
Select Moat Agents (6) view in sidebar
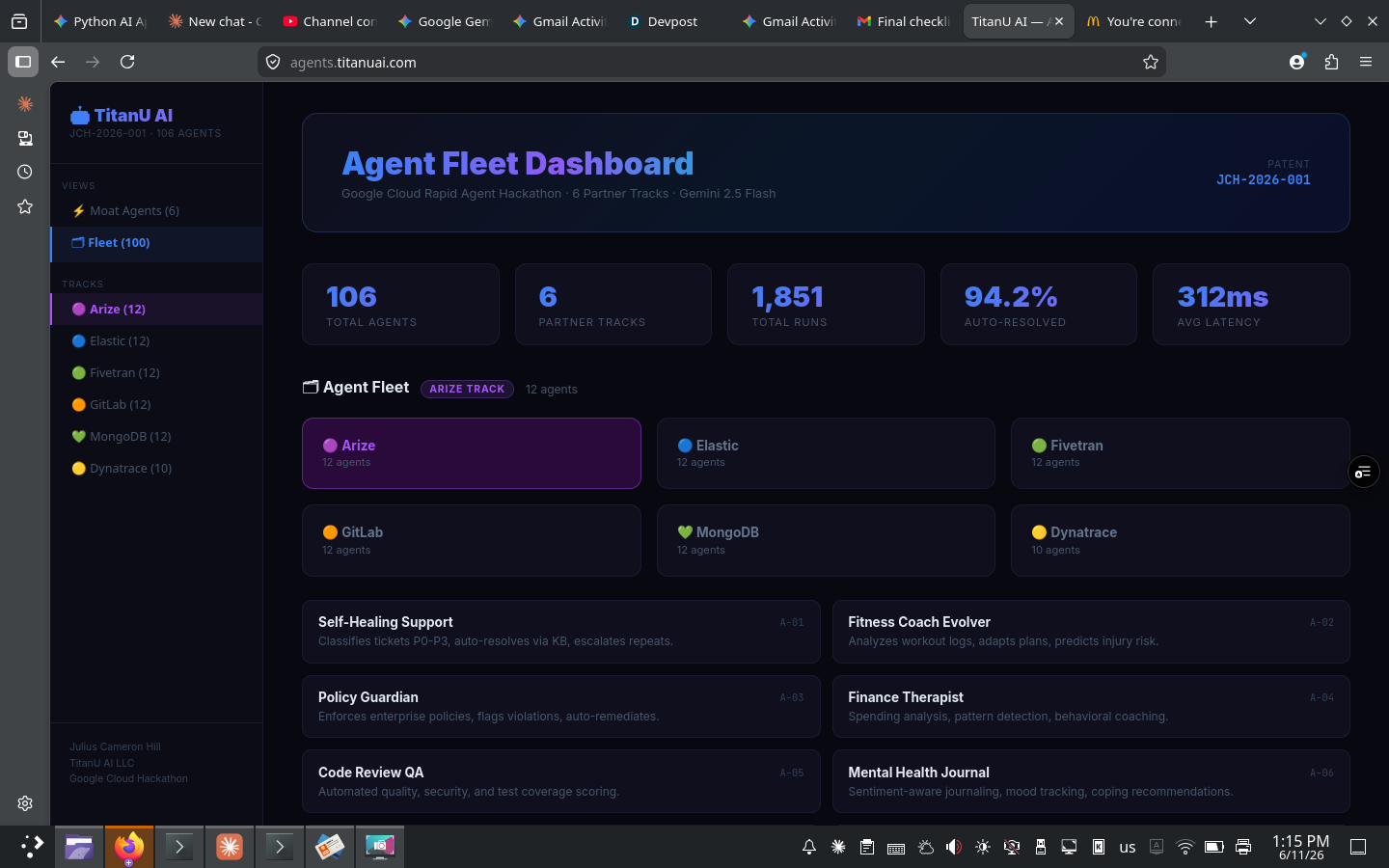(x=156, y=210)
